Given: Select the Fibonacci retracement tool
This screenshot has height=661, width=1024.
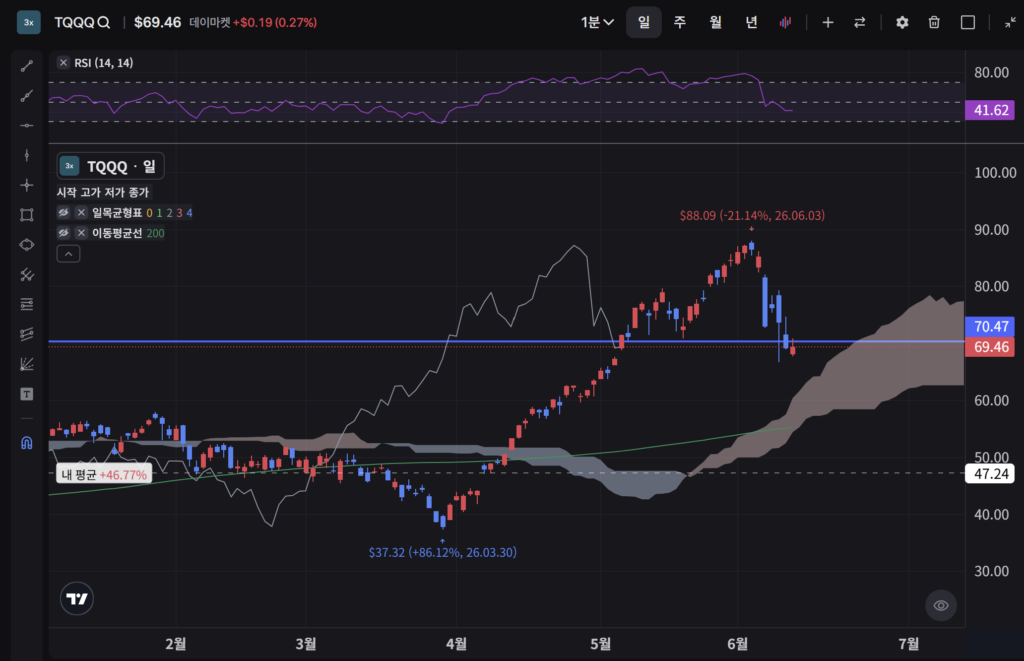Looking at the screenshot, I should click(27, 304).
